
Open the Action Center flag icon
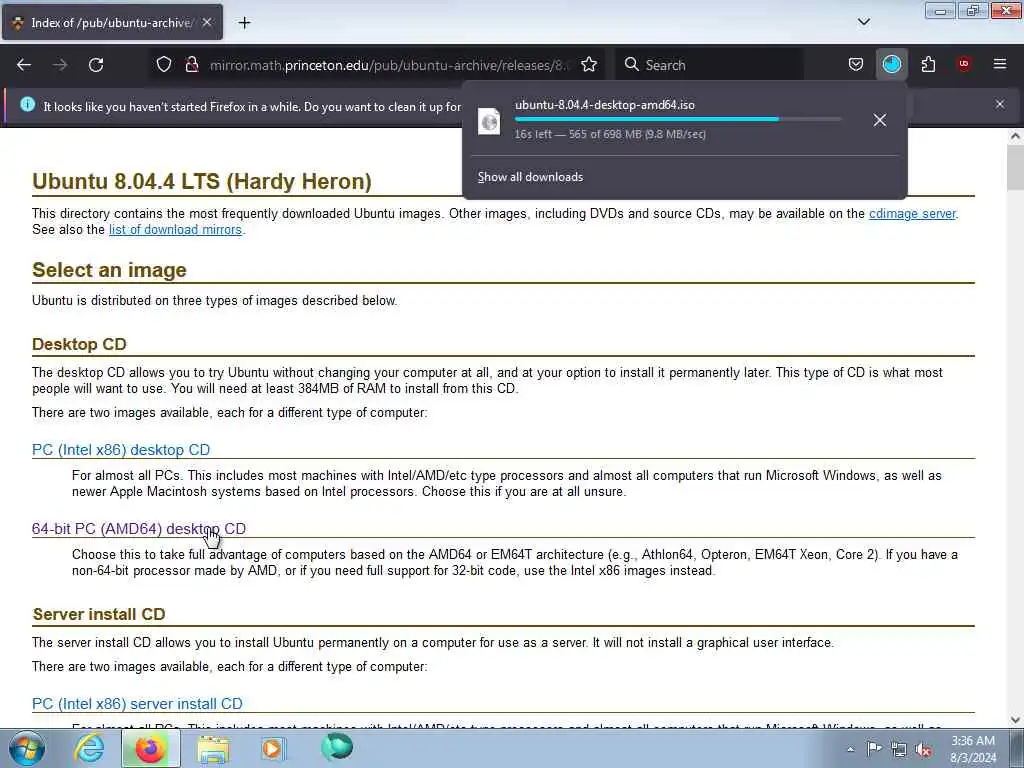pyautogui.click(x=874, y=749)
